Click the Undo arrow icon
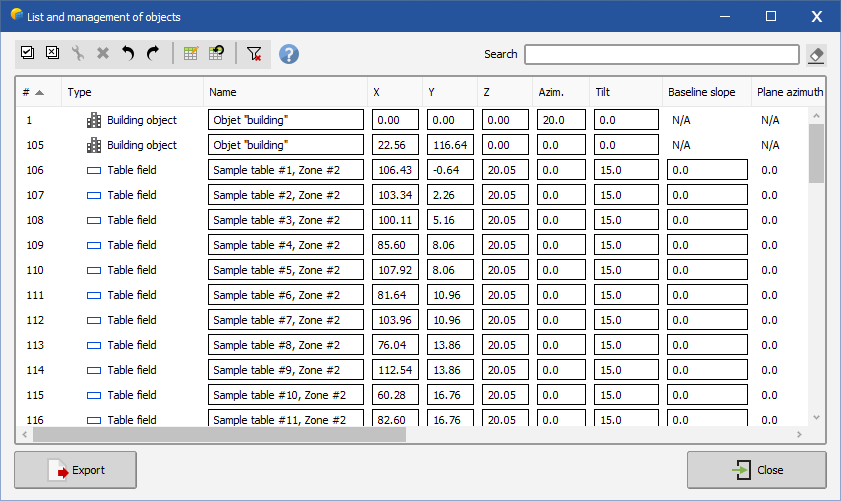This screenshot has width=841, height=501. [128, 54]
